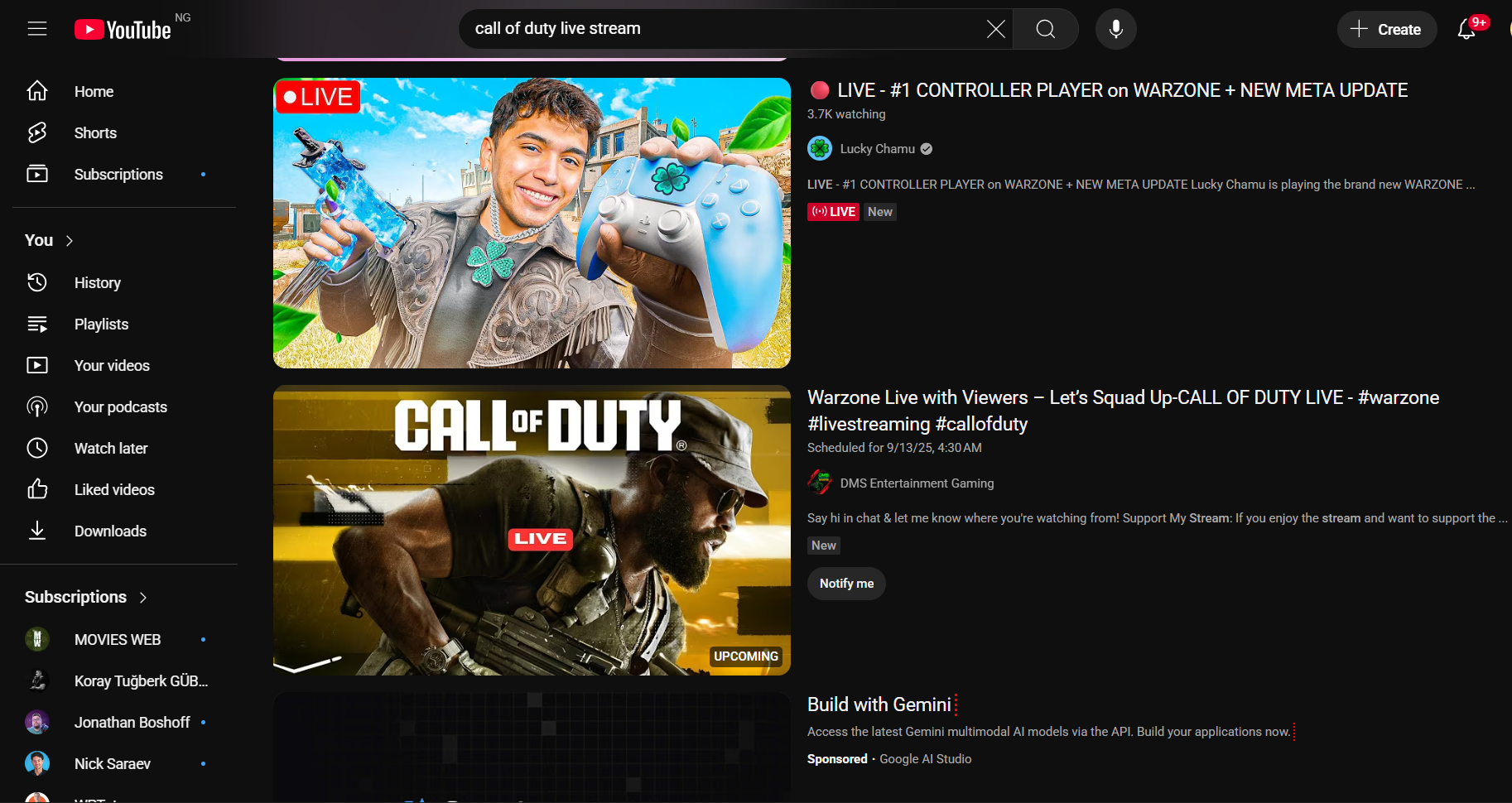Click the Playlists icon
Viewport: 1512px width, 803px height.
pos(37,324)
